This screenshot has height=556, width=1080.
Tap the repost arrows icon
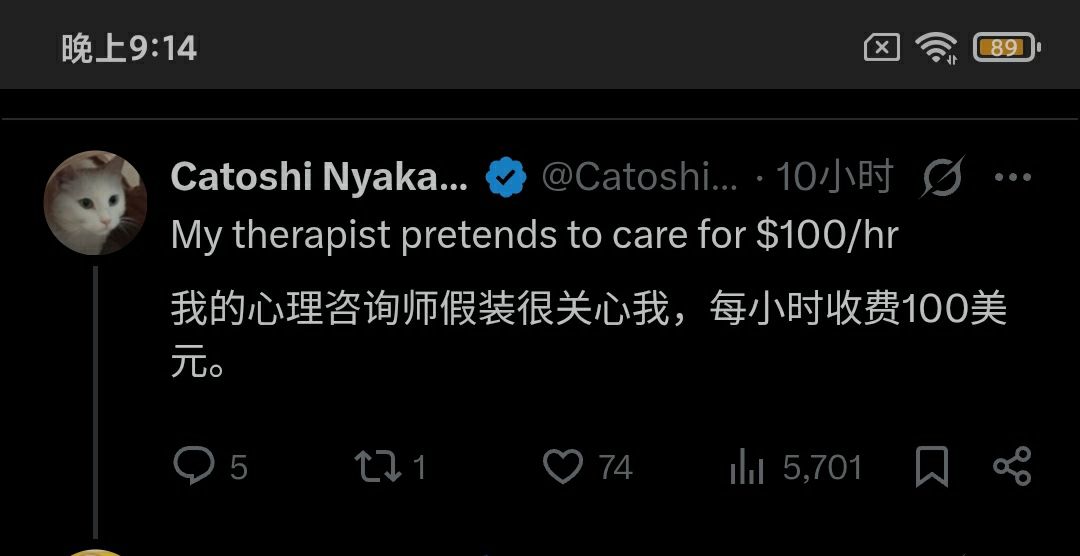(x=377, y=466)
